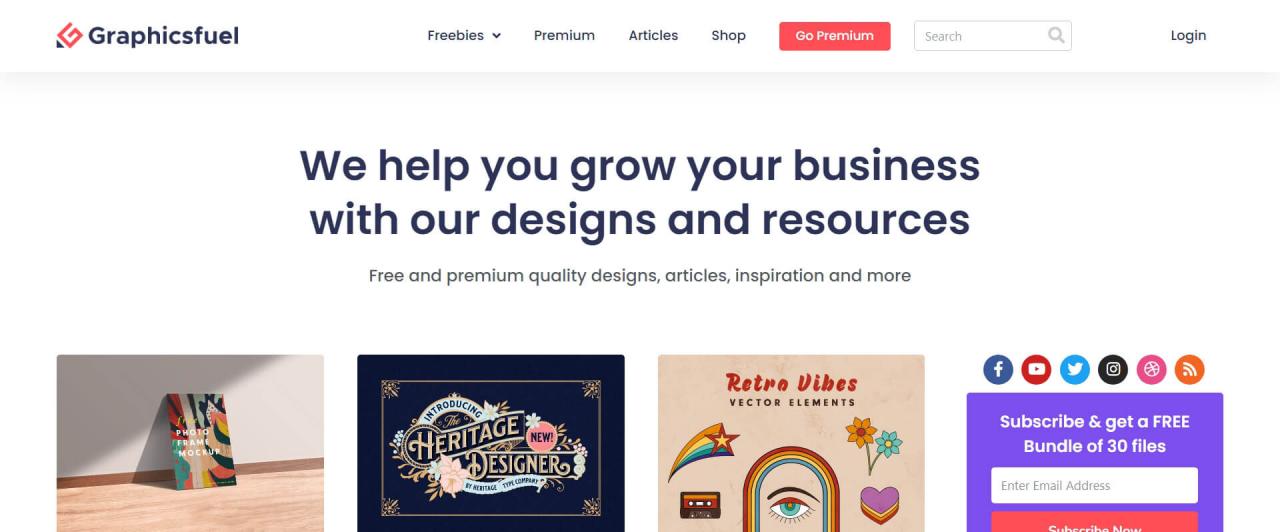Screen dimensions: 1280x532
Task: Go to the Premium menu item
Action: click(564, 35)
